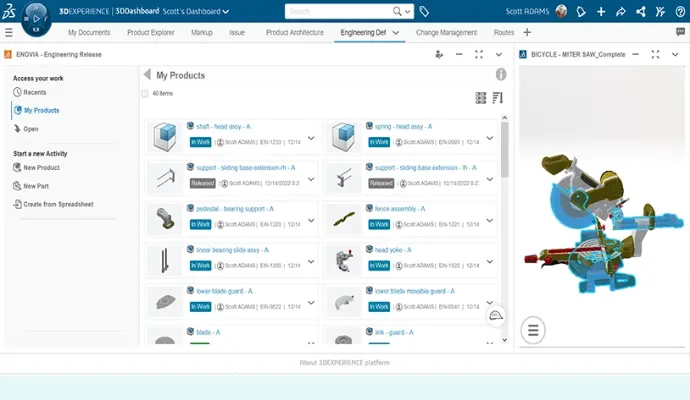Image resolution: width=690 pixels, height=400 pixels.
Task: Switch to My Documents tab
Action: 89,33
